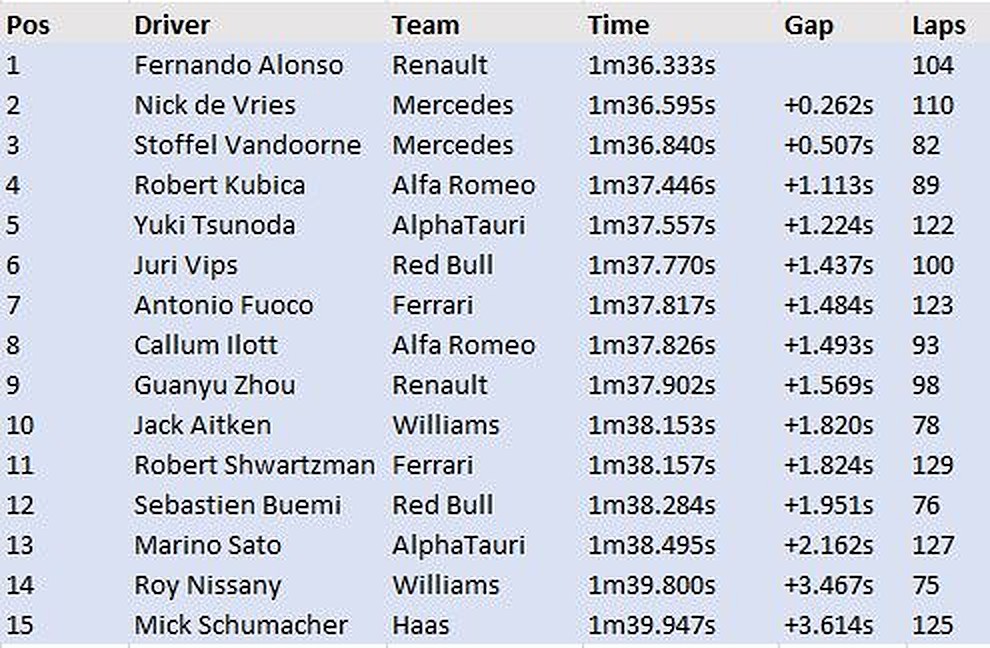This screenshot has height=648, width=990.
Task: Select the Mick Schumacher cell
Action: 240,625
